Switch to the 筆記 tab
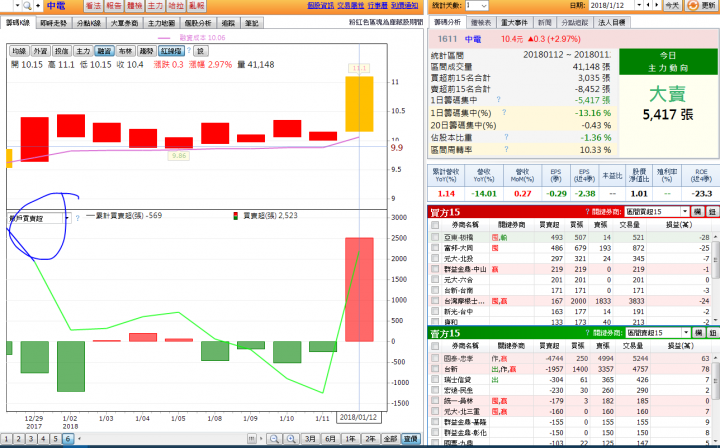 point(252,23)
